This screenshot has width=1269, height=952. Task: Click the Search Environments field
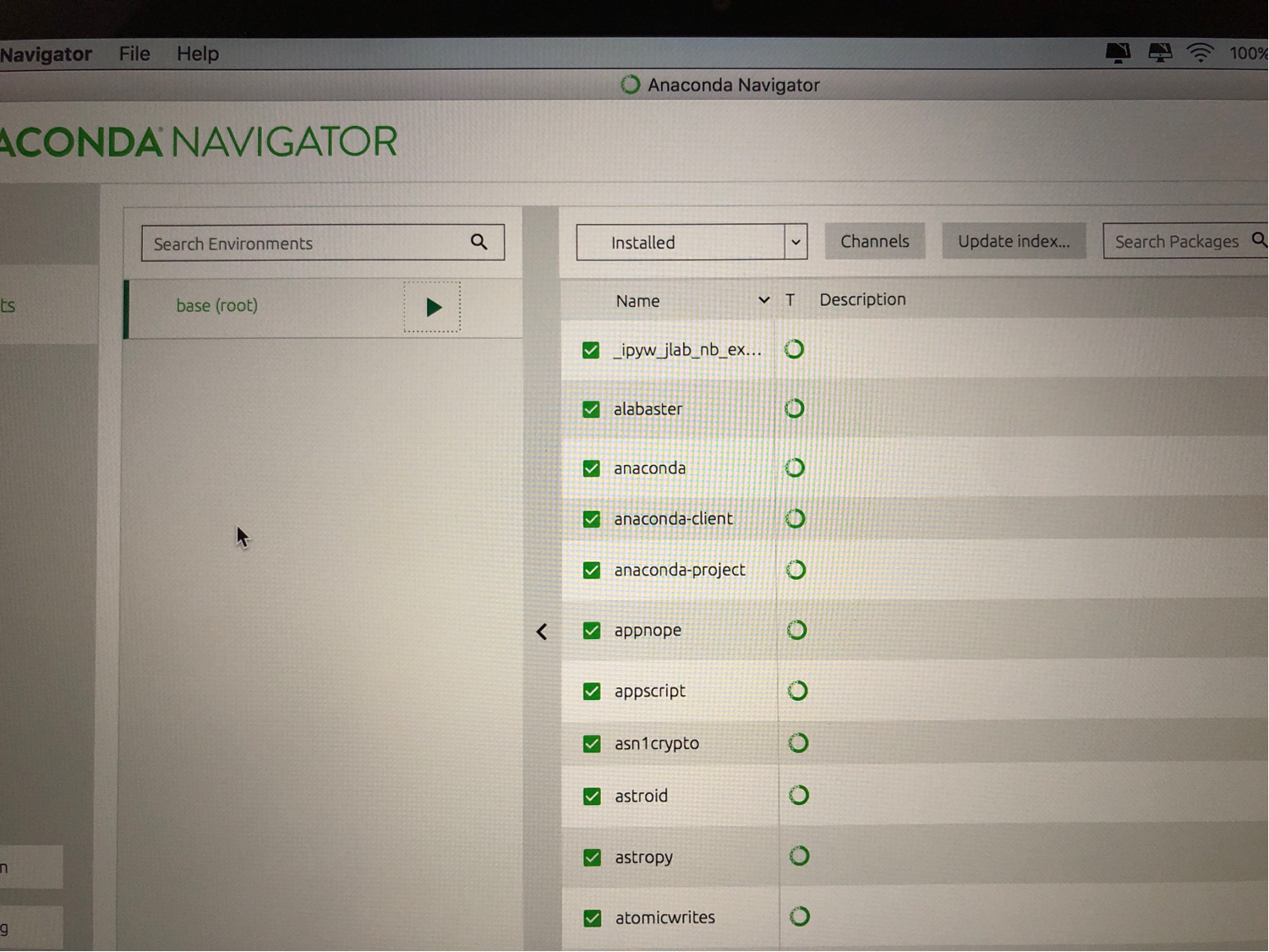[x=323, y=243]
